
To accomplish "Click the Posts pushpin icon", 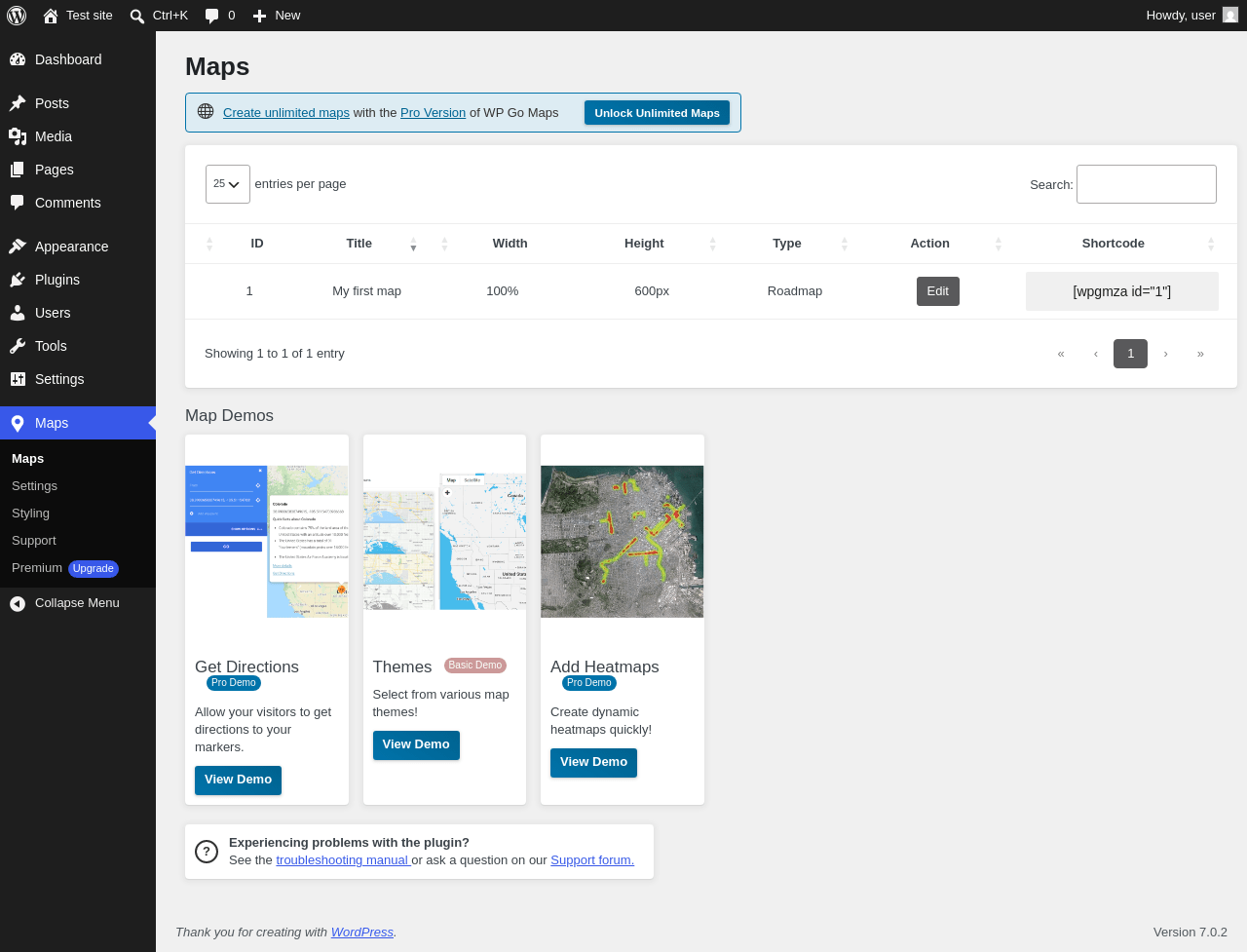I will point(18,103).
